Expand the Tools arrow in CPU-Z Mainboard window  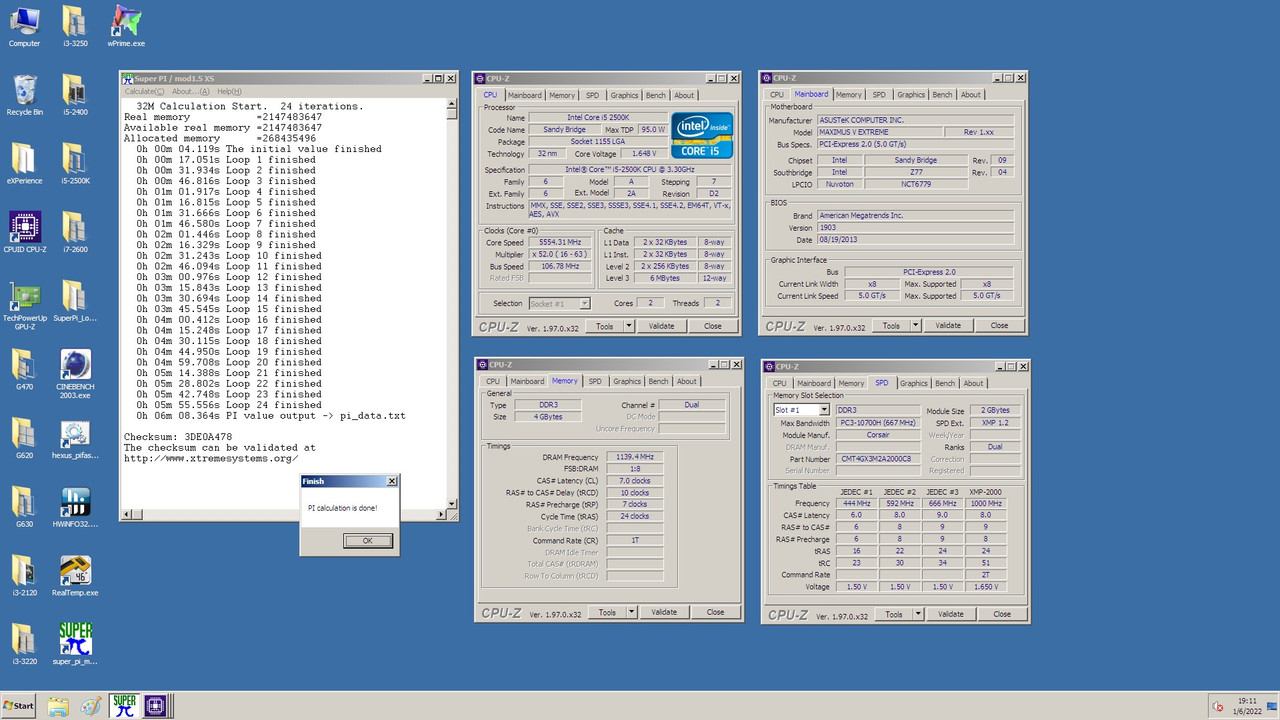pos(915,325)
